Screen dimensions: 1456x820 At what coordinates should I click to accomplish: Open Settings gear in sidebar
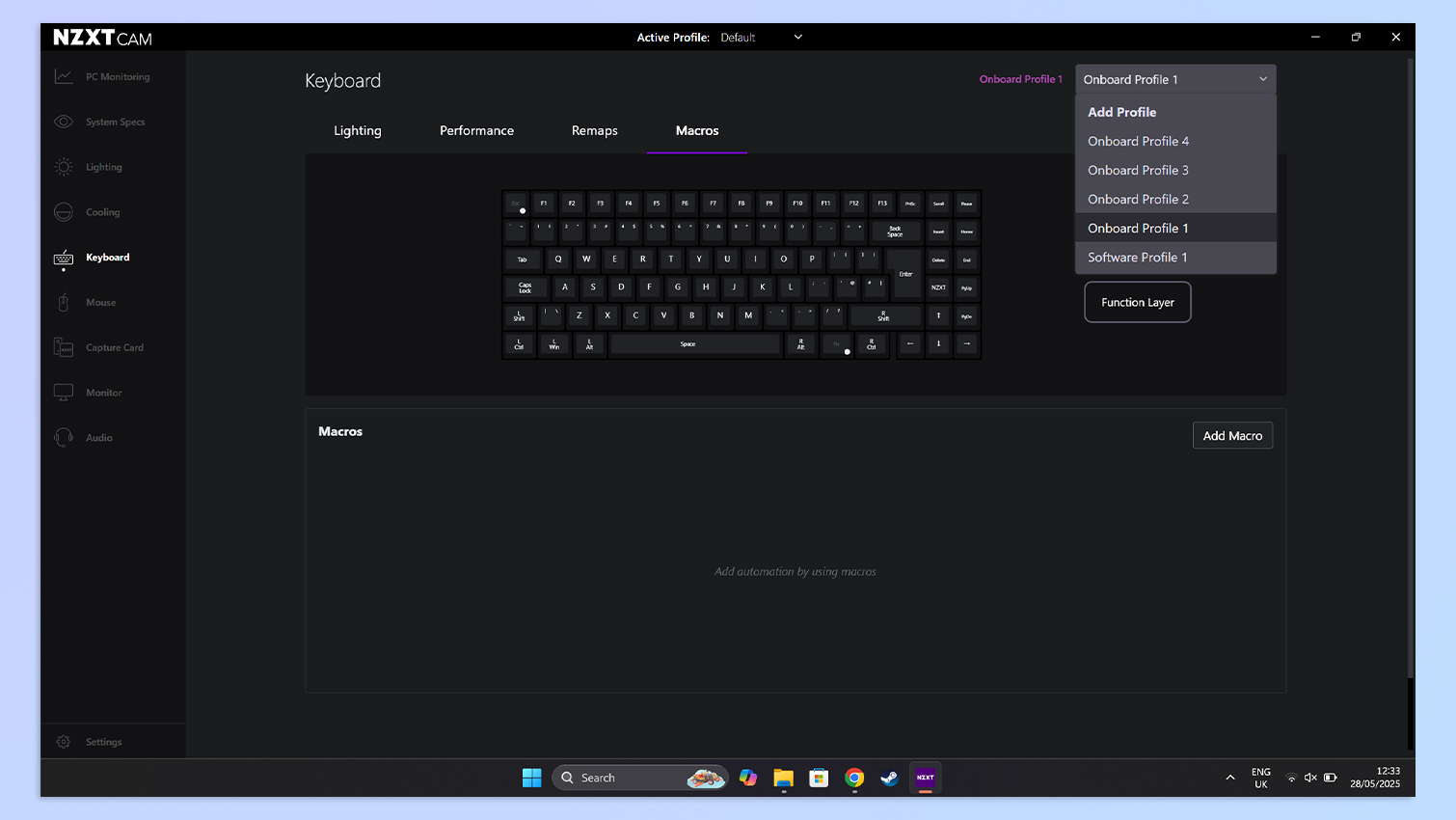pyautogui.click(x=64, y=742)
